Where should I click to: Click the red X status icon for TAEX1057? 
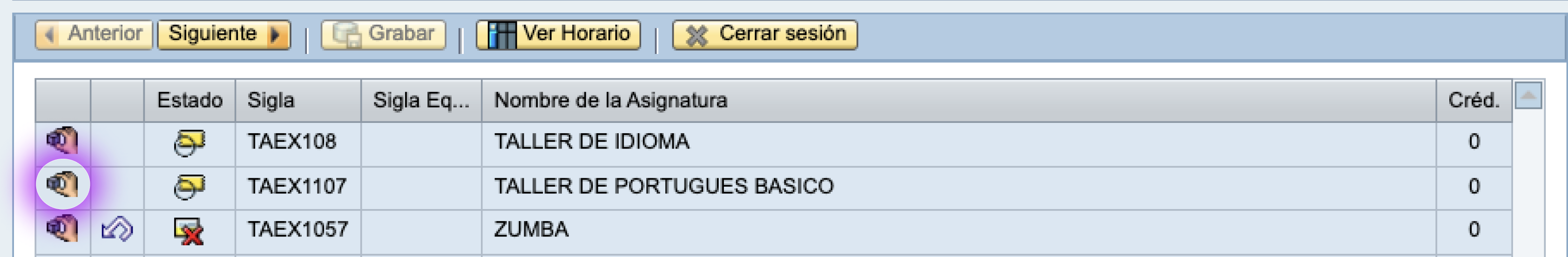(x=189, y=231)
